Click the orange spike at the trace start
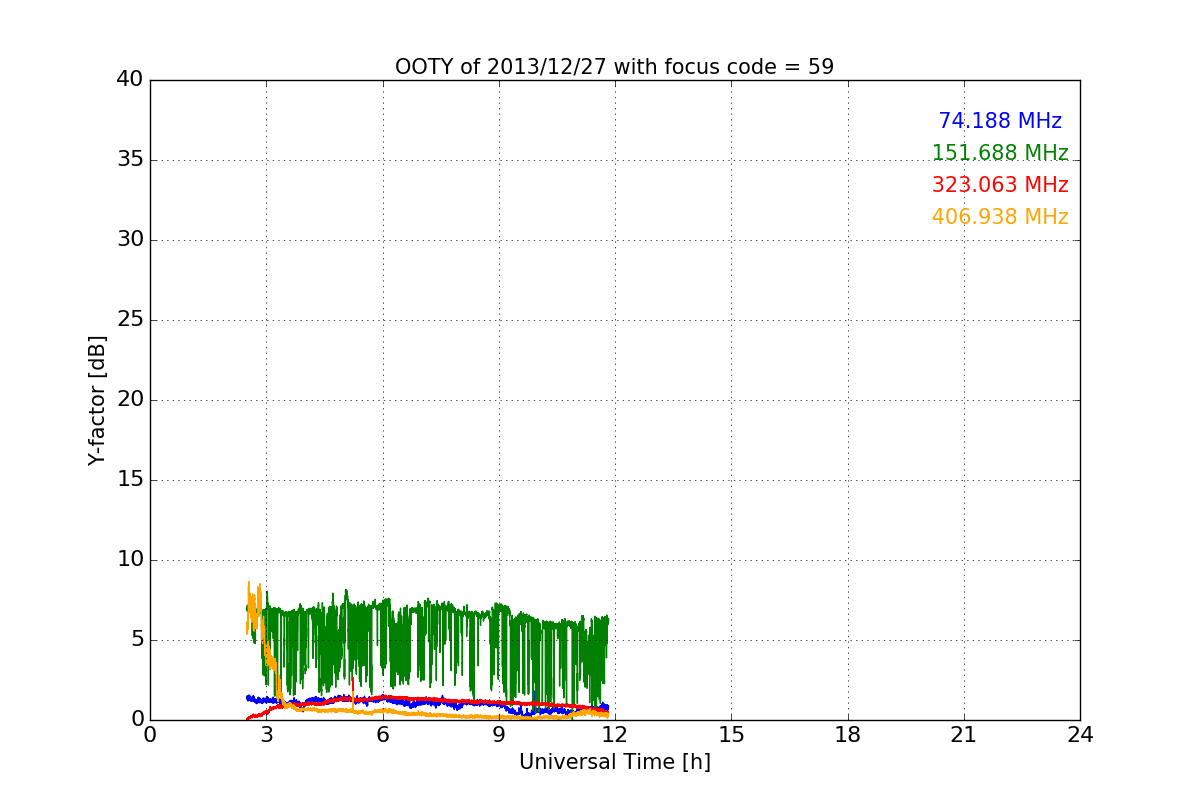The height and width of the screenshot is (800, 1200). (x=254, y=607)
